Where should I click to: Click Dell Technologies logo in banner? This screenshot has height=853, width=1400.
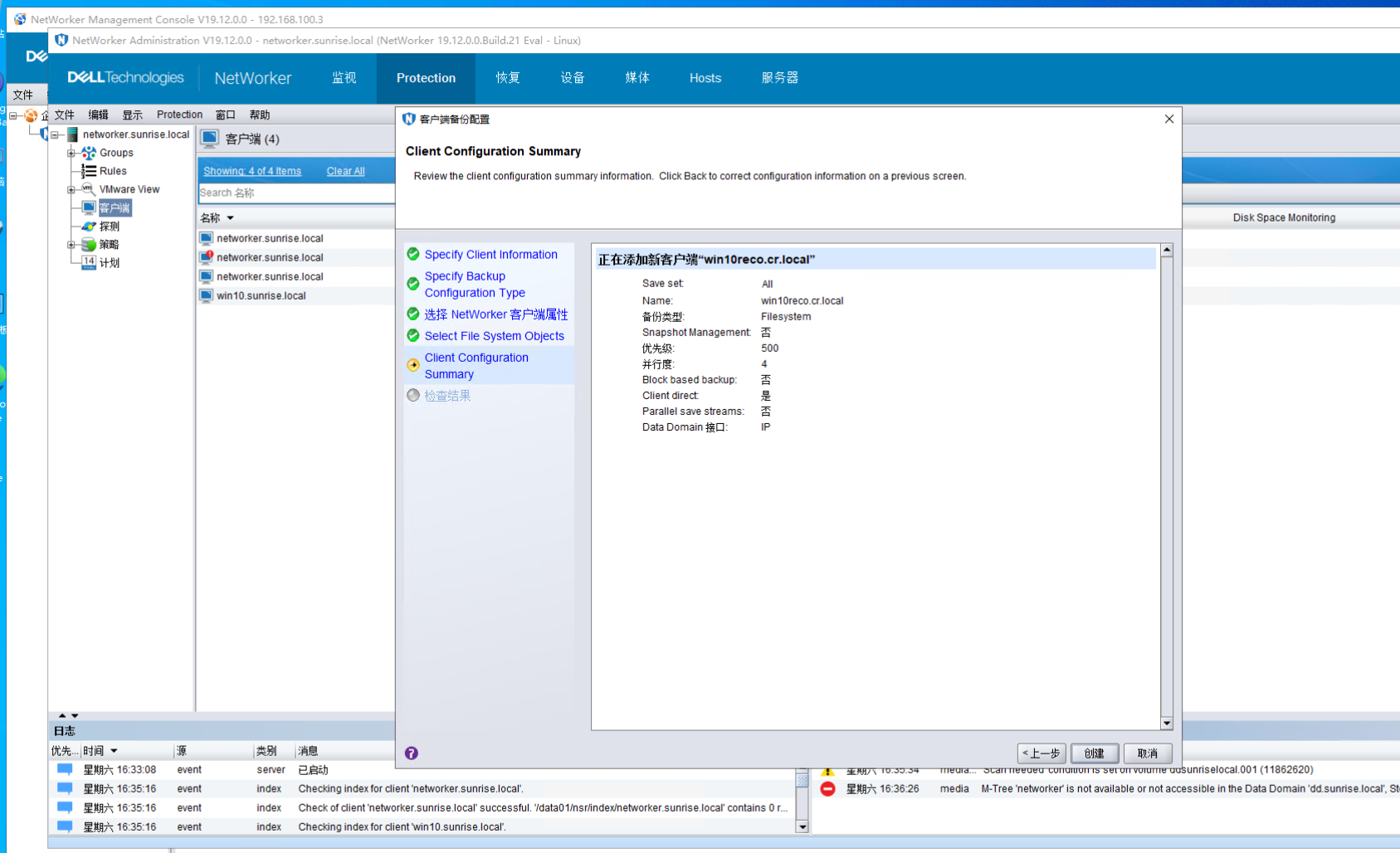pyautogui.click(x=125, y=77)
